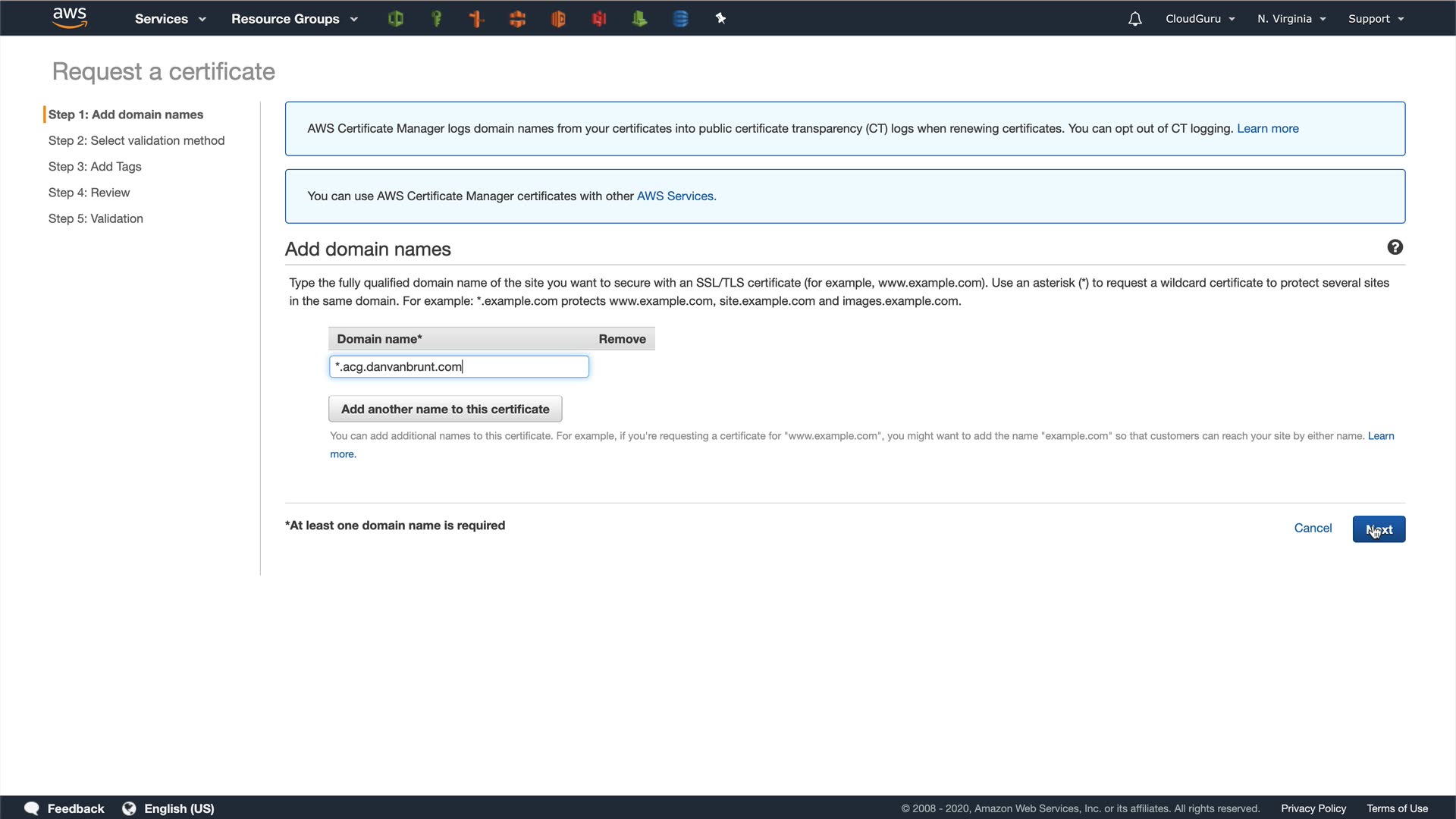Open the green key IAM shortcut icon

pos(436,19)
